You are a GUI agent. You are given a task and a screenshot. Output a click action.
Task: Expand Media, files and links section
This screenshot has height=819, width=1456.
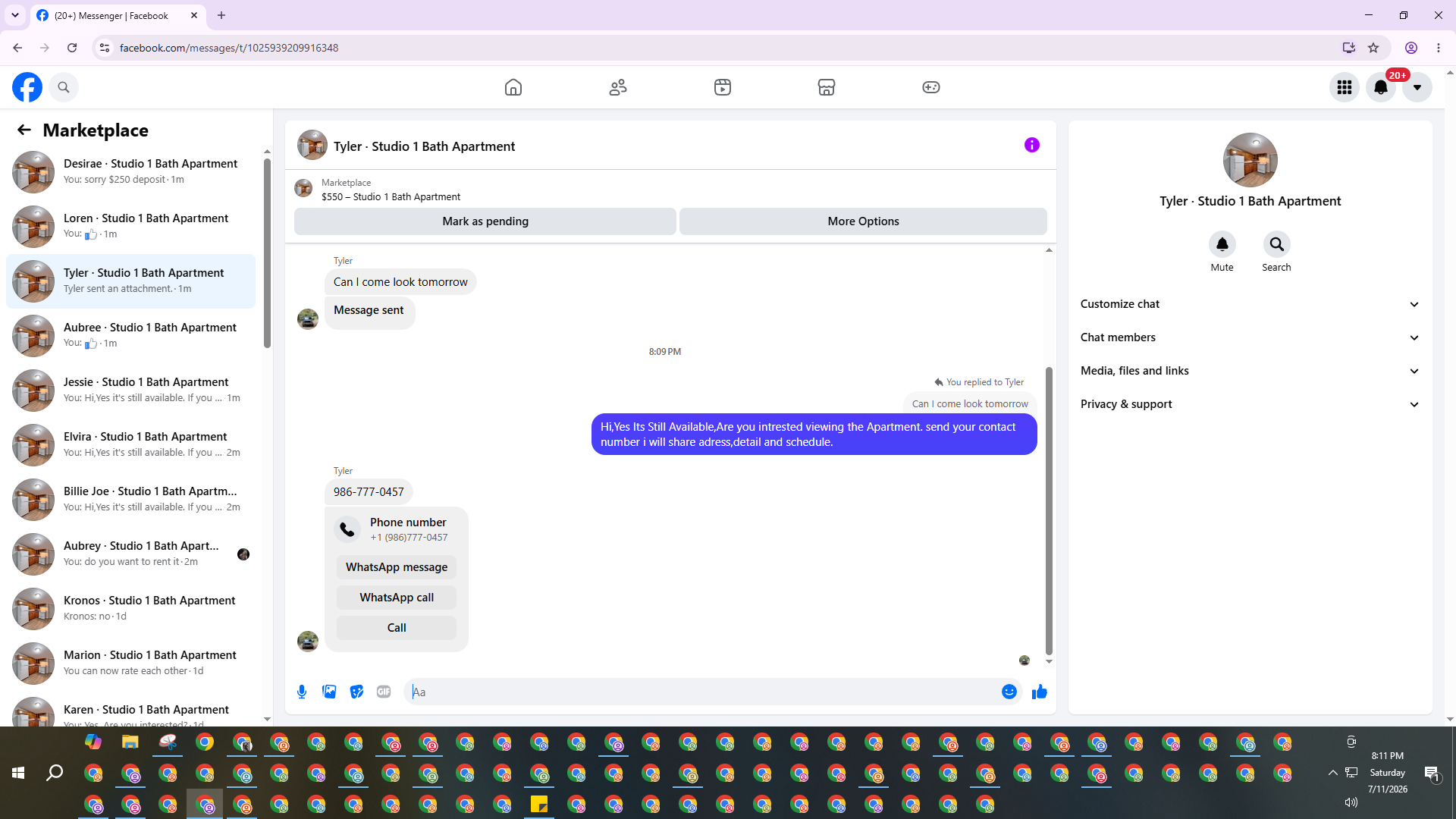[x=1250, y=371]
